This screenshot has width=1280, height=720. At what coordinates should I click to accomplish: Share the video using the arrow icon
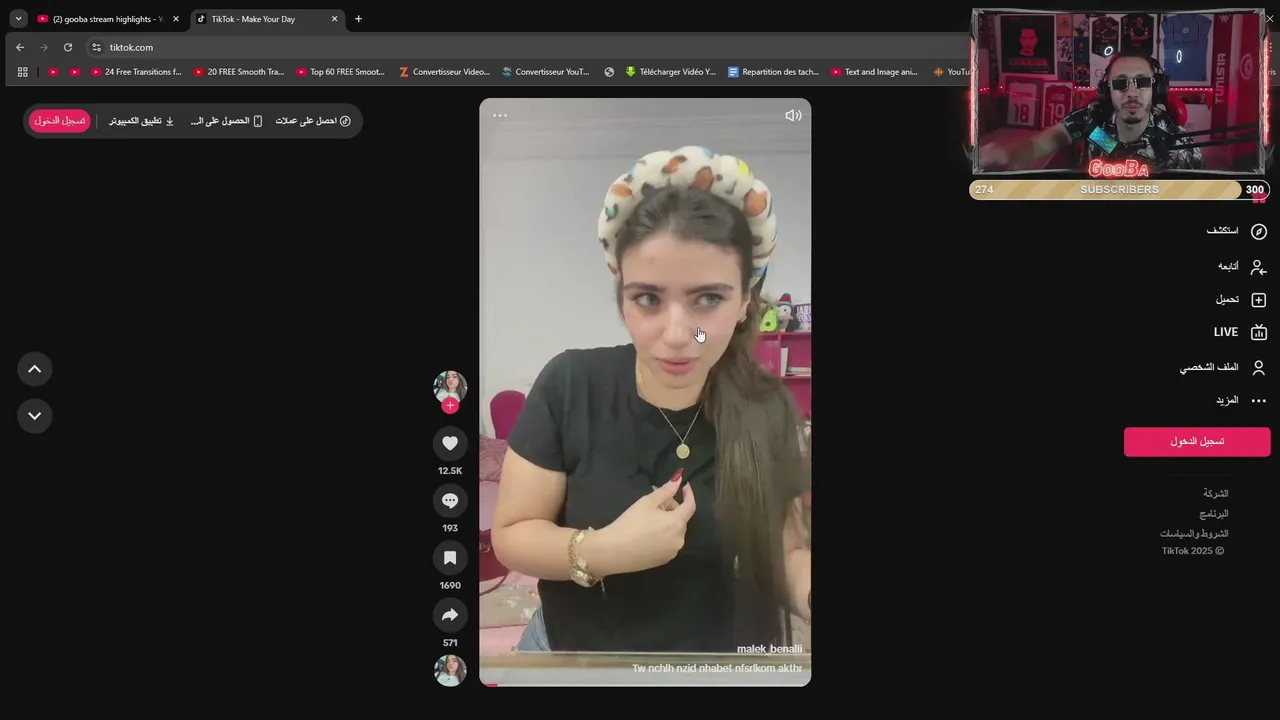click(x=450, y=615)
